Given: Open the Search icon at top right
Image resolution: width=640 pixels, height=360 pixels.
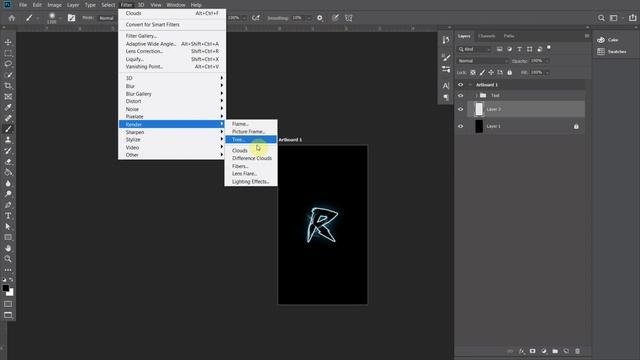Looking at the screenshot, I should click(x=601, y=18).
